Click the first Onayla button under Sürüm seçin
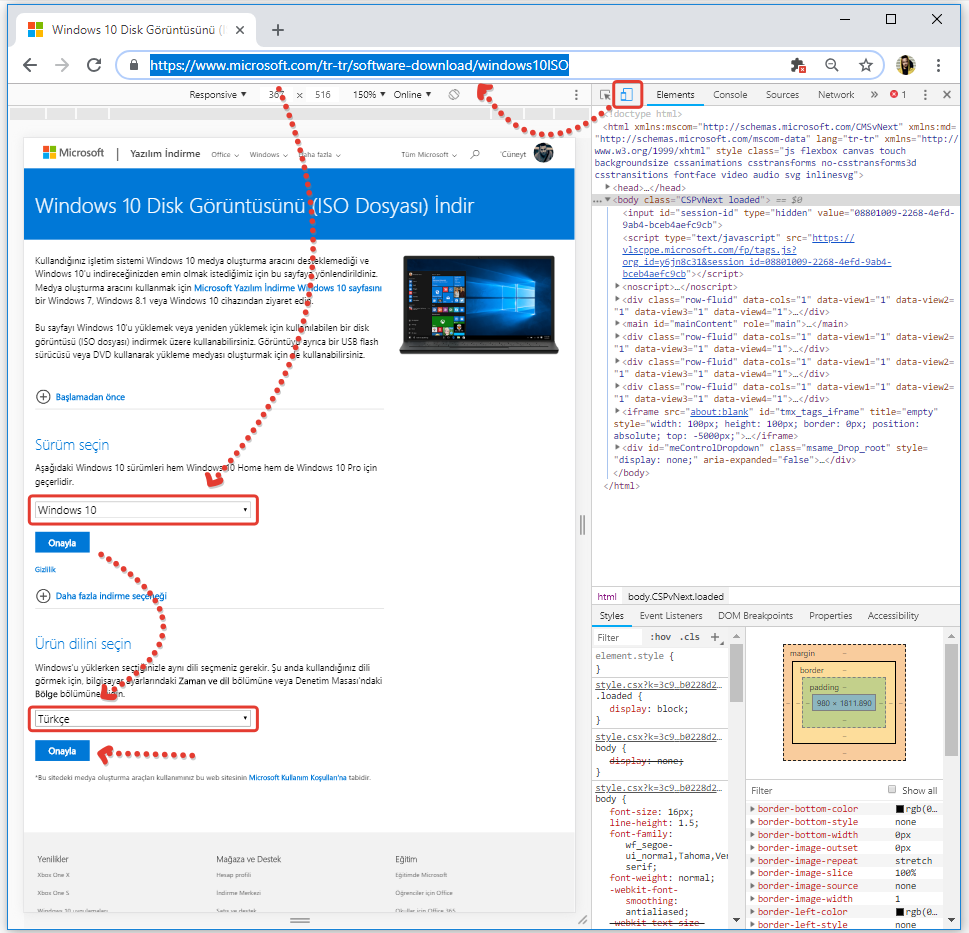This screenshot has width=969, height=933. pyautogui.click(x=62, y=542)
